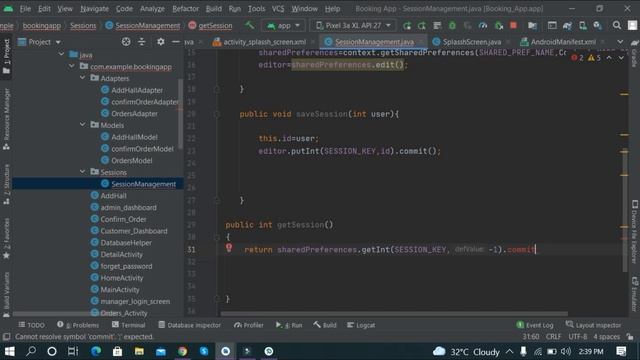
Task: Collapse the com.example.bookingapp package
Action: [x=72, y=66]
